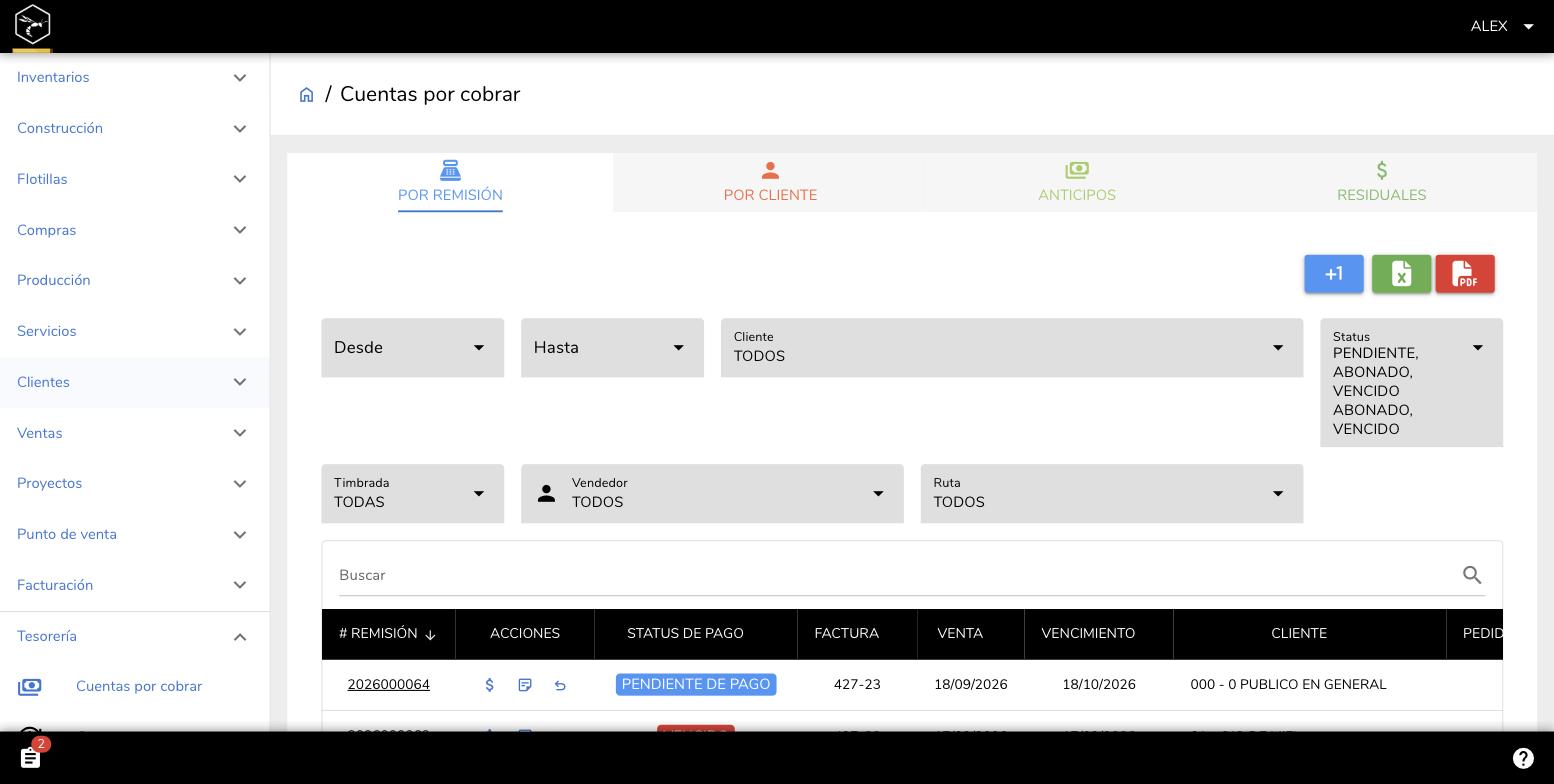Open the Cliente filter dropdown
1554x784 pixels.
click(x=1012, y=348)
